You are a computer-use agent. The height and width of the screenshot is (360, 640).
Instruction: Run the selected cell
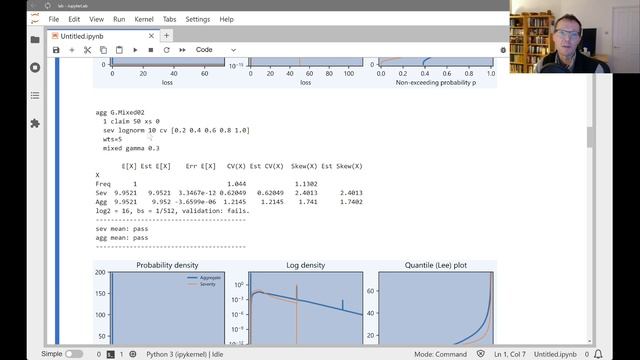135,50
